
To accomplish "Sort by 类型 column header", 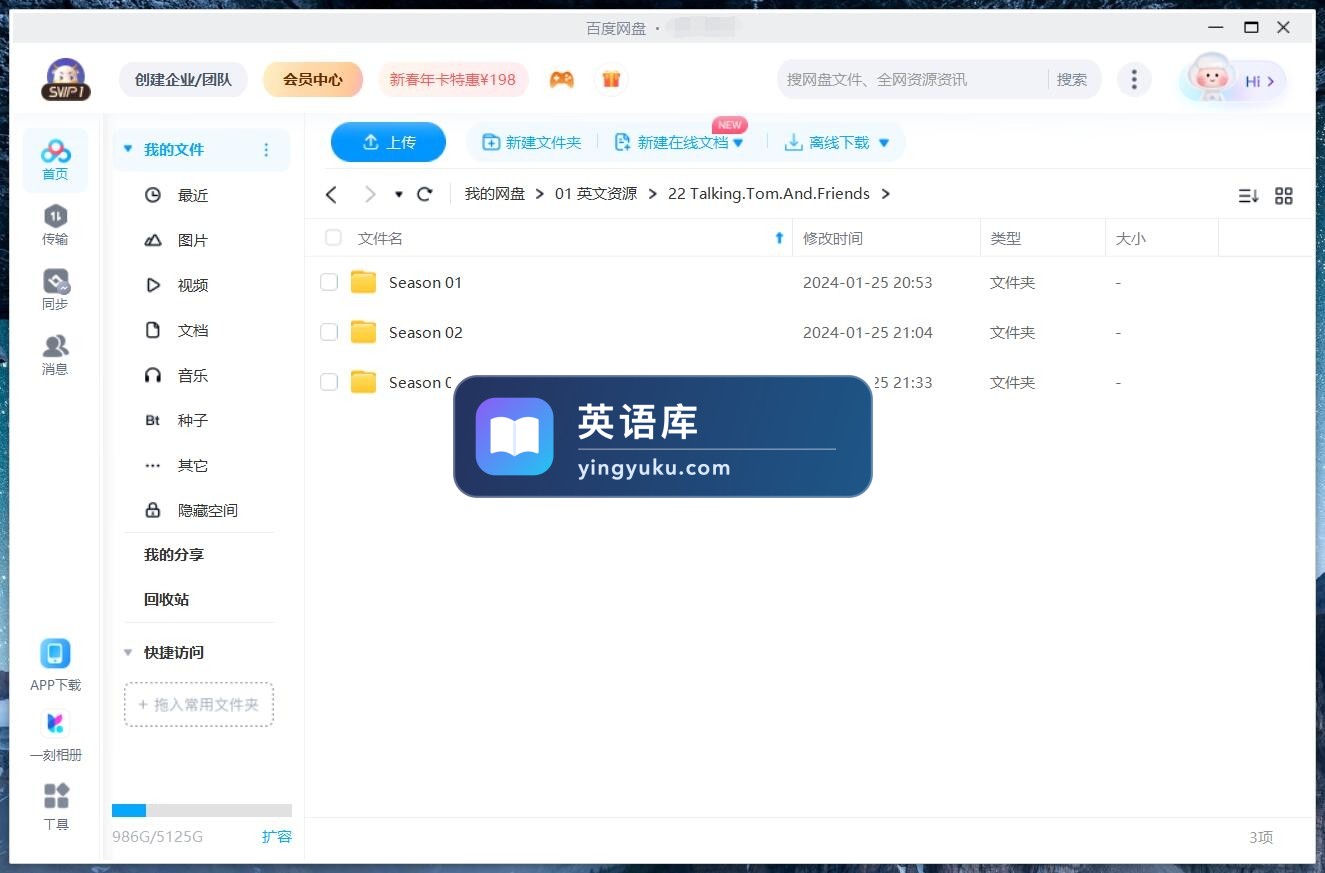I will 1006,238.
